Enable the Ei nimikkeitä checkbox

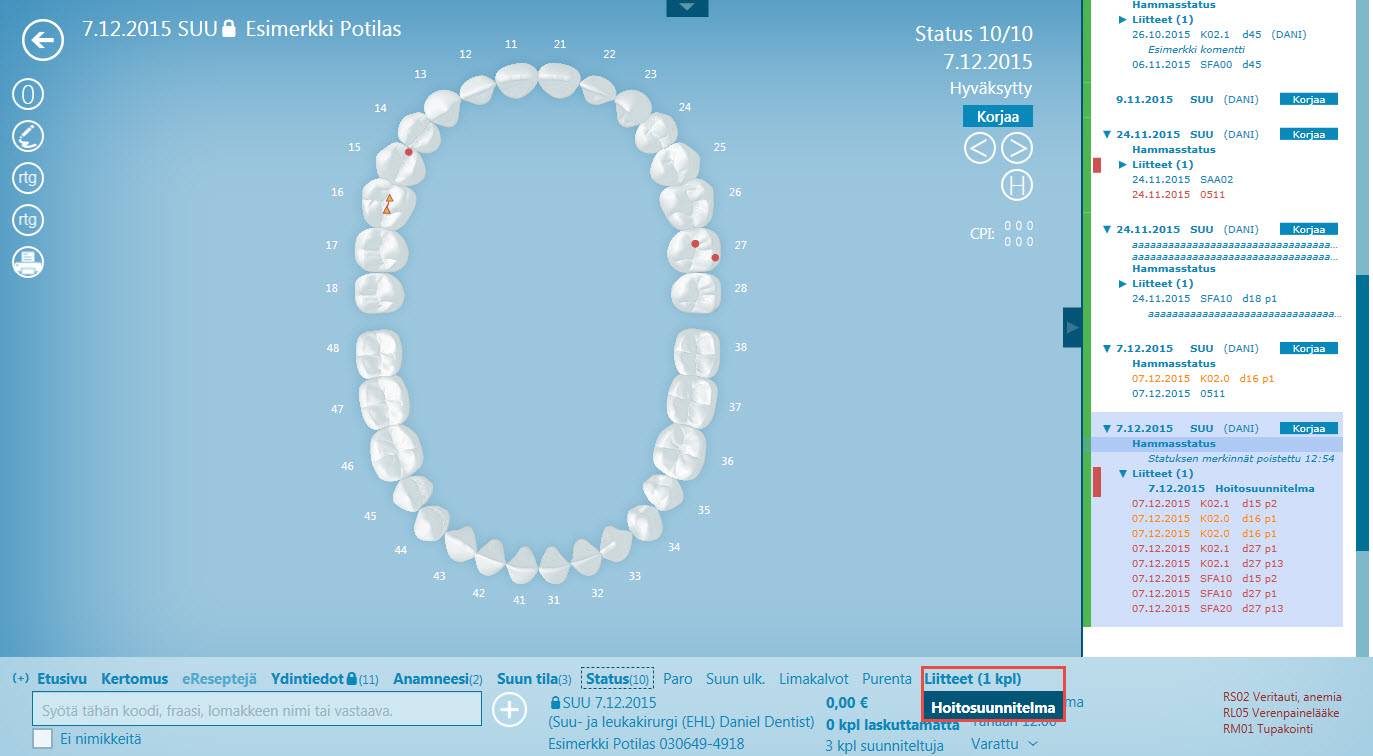(43, 739)
